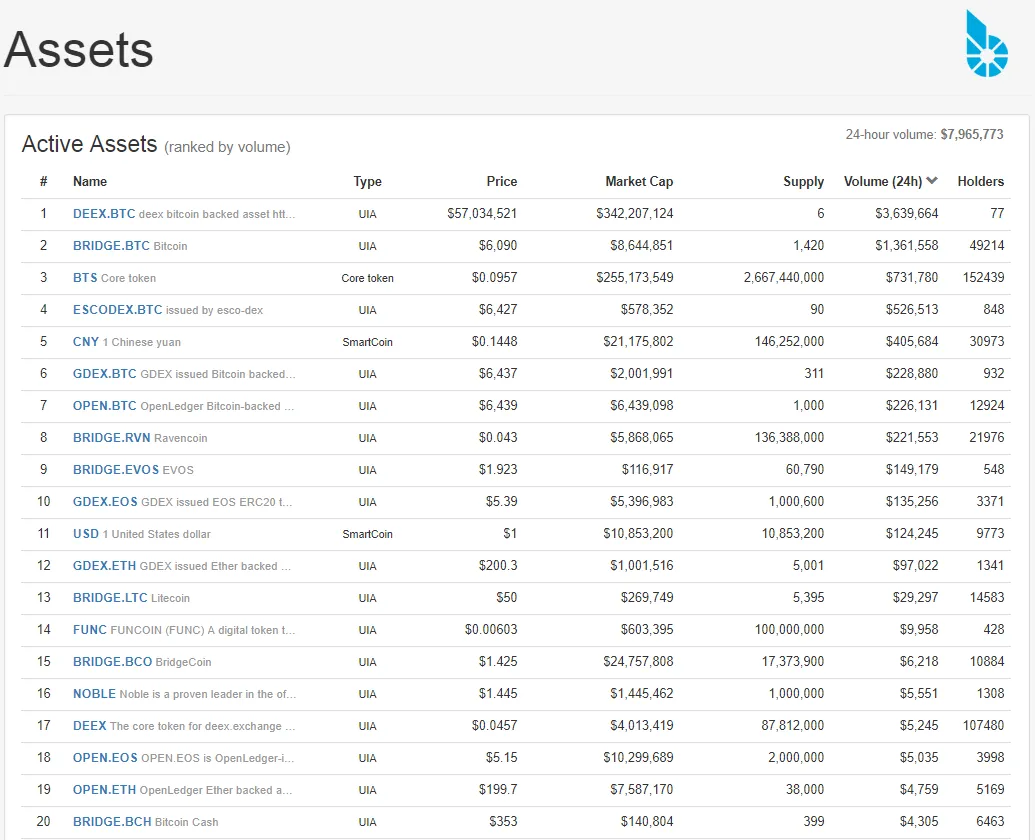Select the ESCODEX.BTC asset
This screenshot has width=1035, height=840.
click(x=117, y=309)
